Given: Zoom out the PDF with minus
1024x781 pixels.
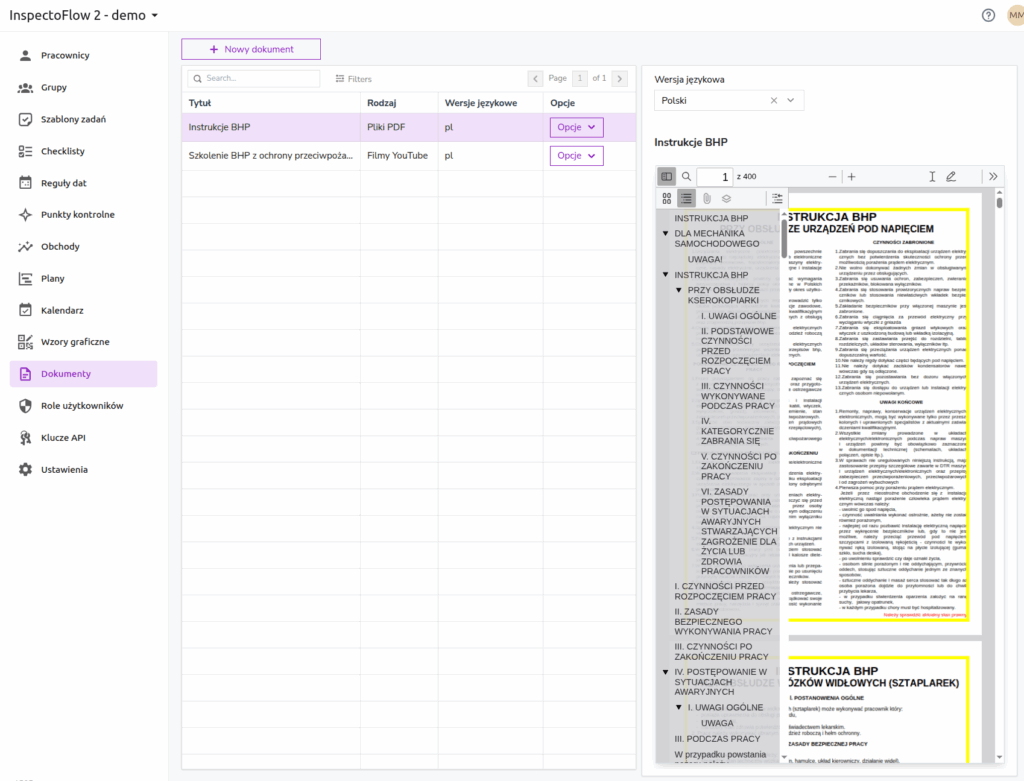Looking at the screenshot, I should tap(832, 176).
